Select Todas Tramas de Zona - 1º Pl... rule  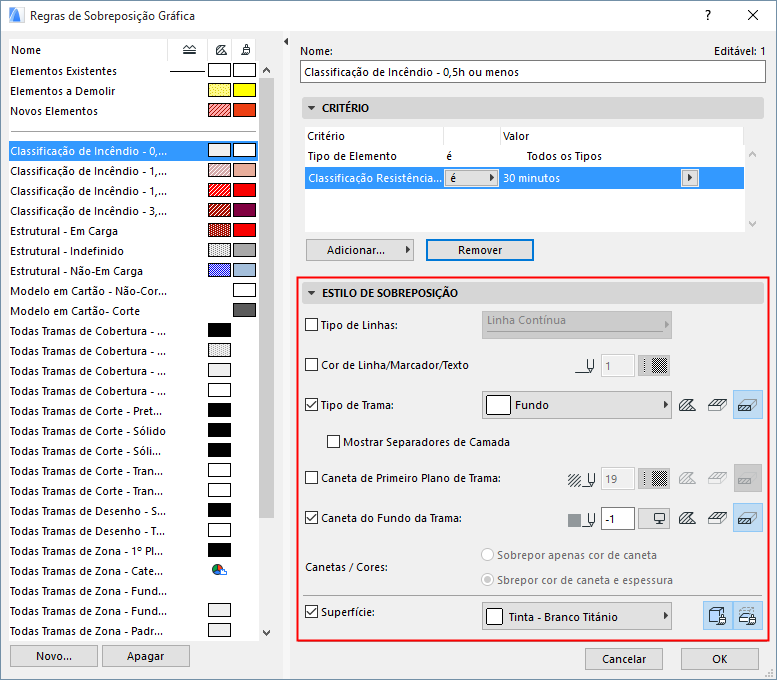coord(133,551)
